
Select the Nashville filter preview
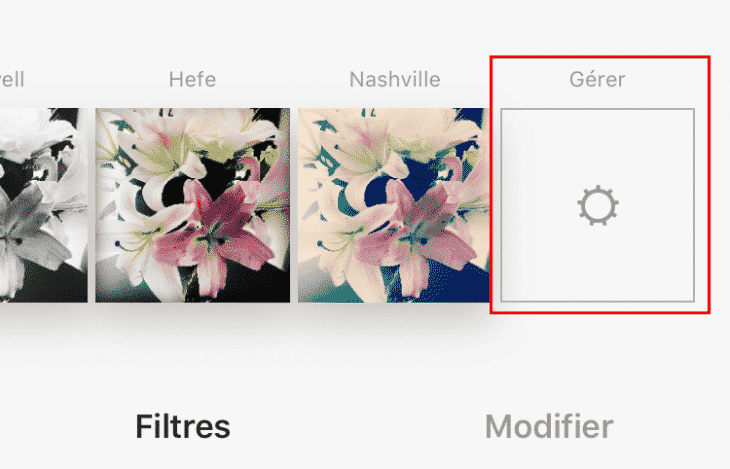coord(394,205)
